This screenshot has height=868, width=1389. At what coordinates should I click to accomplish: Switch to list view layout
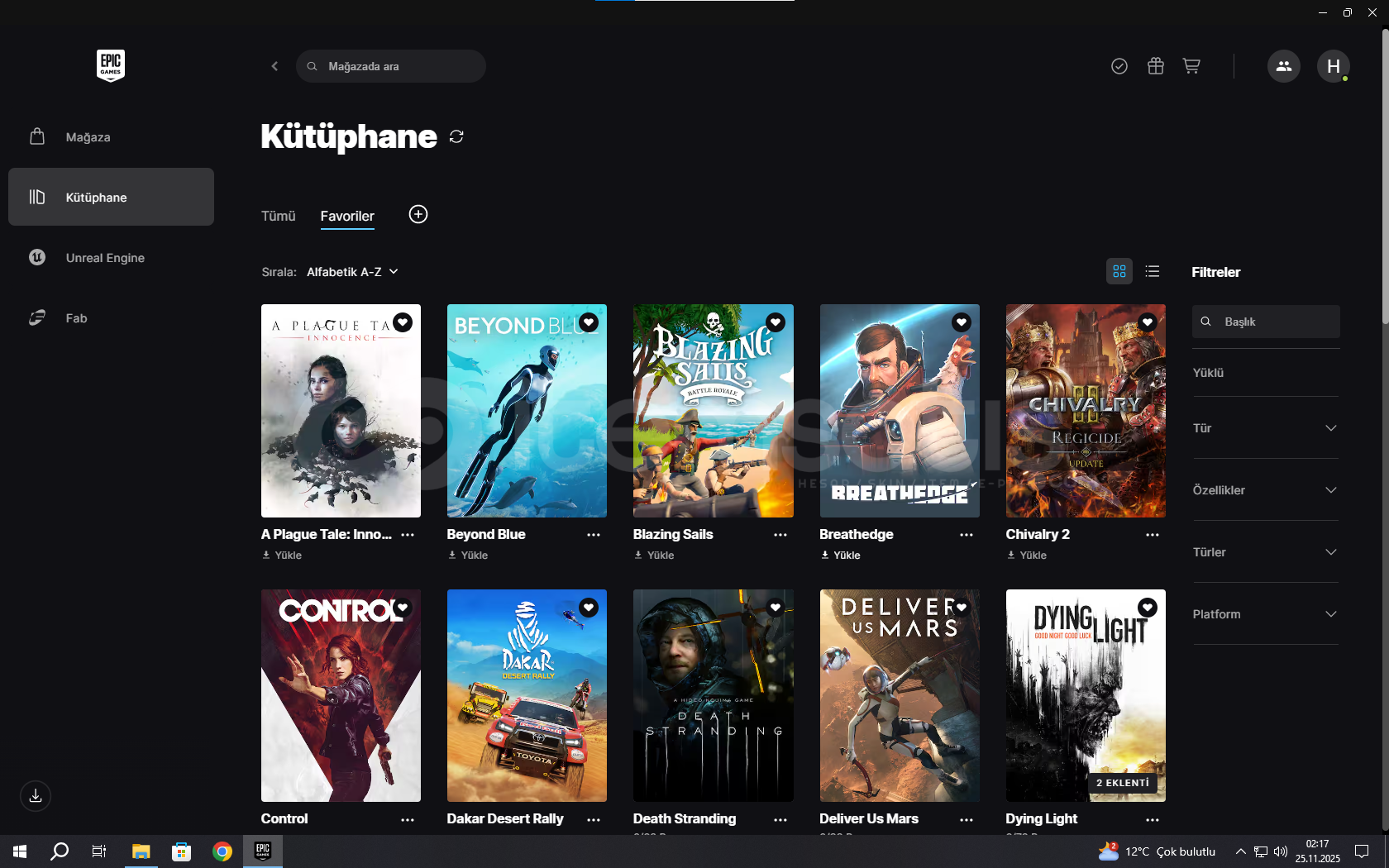(x=1153, y=271)
